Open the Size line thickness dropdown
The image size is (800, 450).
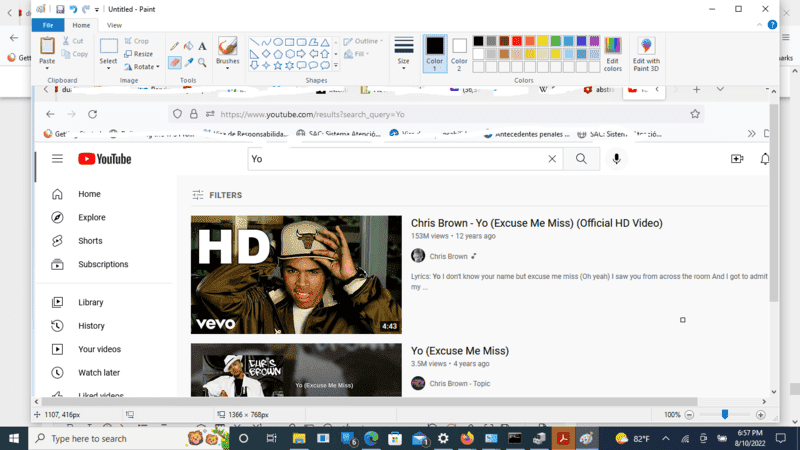point(404,54)
